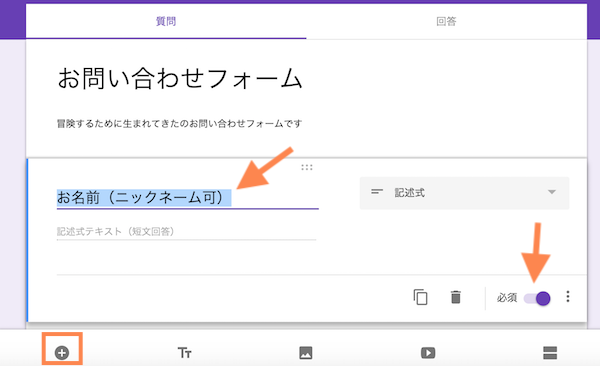
Task: Add a new section to the form
Action: 550,353
